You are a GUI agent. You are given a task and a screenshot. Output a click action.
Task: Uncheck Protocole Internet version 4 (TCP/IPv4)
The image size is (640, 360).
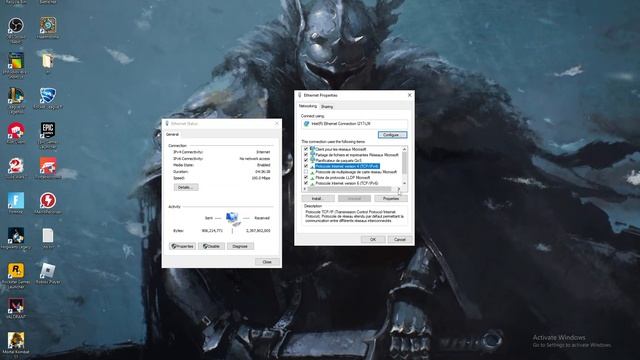coord(306,166)
